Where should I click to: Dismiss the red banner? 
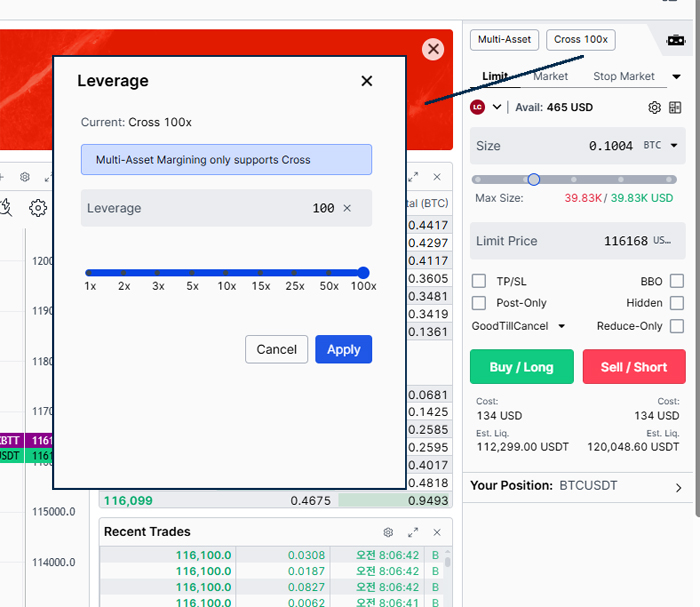pos(432,49)
